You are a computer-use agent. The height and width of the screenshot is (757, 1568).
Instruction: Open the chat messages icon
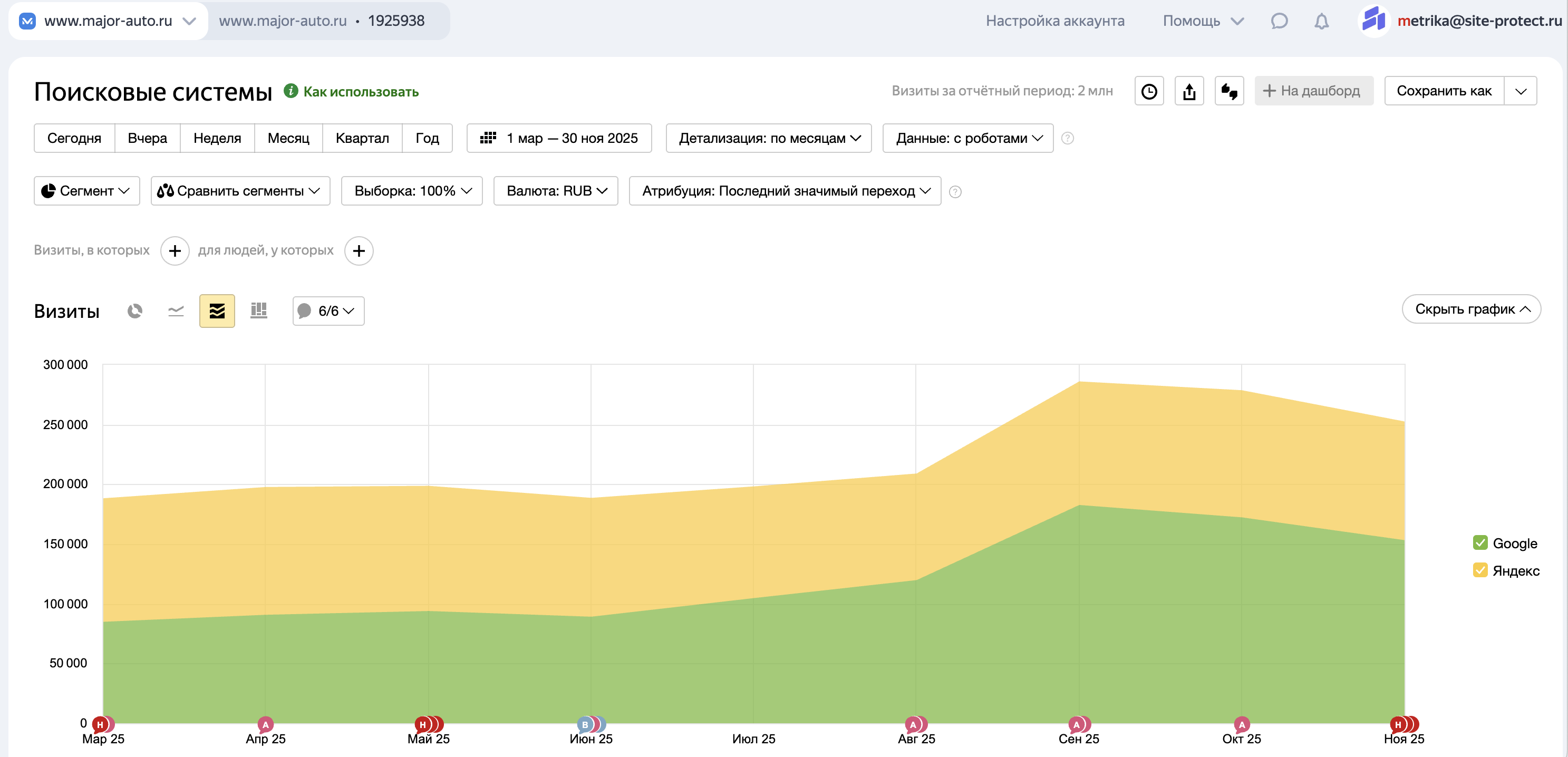[1279, 21]
